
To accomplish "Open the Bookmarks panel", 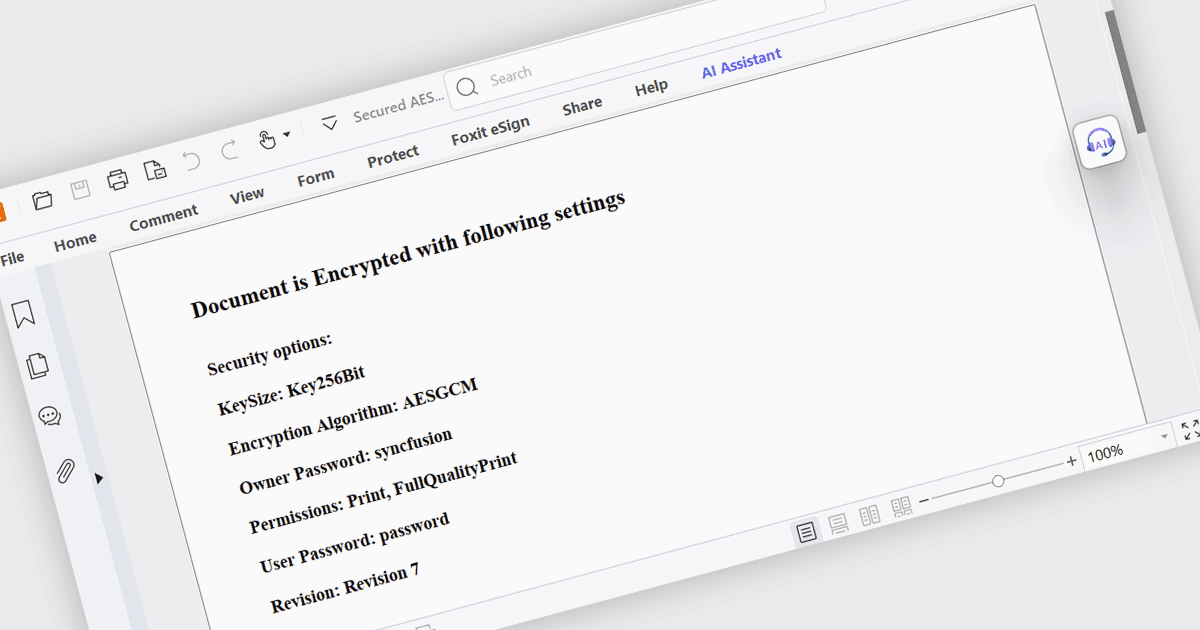I will pyautogui.click(x=24, y=314).
